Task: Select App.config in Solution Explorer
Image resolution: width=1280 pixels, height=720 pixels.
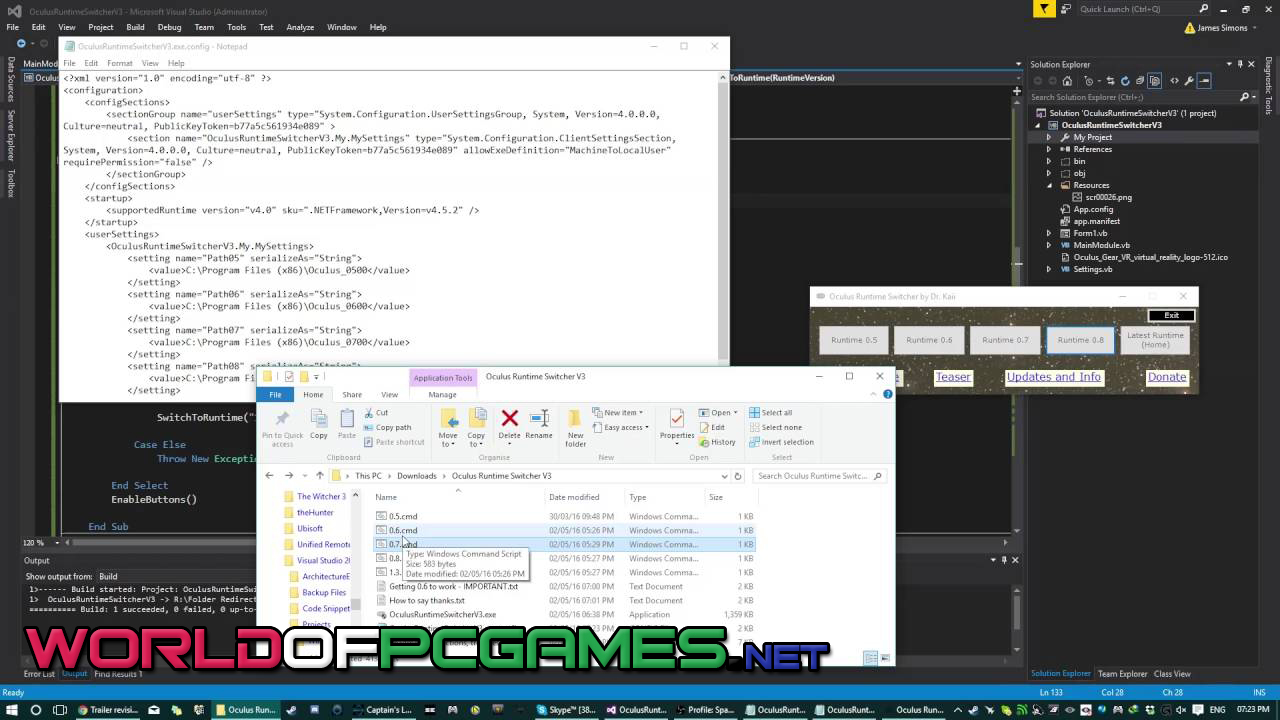Action: point(1093,209)
